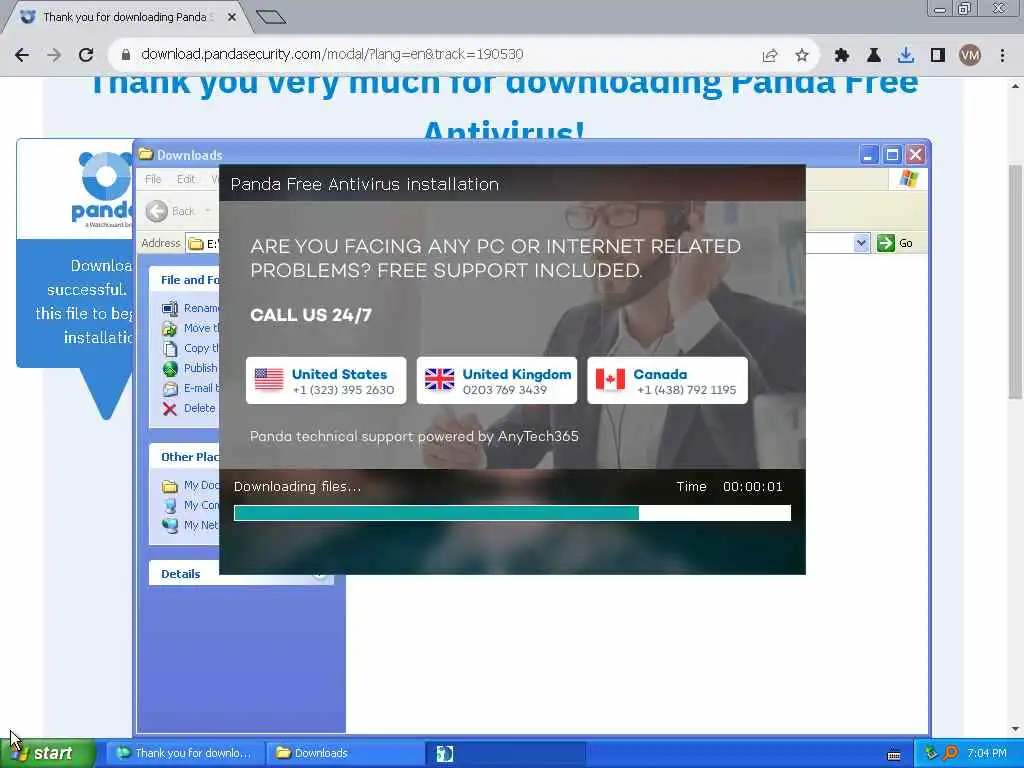The height and width of the screenshot is (768, 1024).
Task: Share this page via the share icon
Action: pyautogui.click(x=770, y=56)
